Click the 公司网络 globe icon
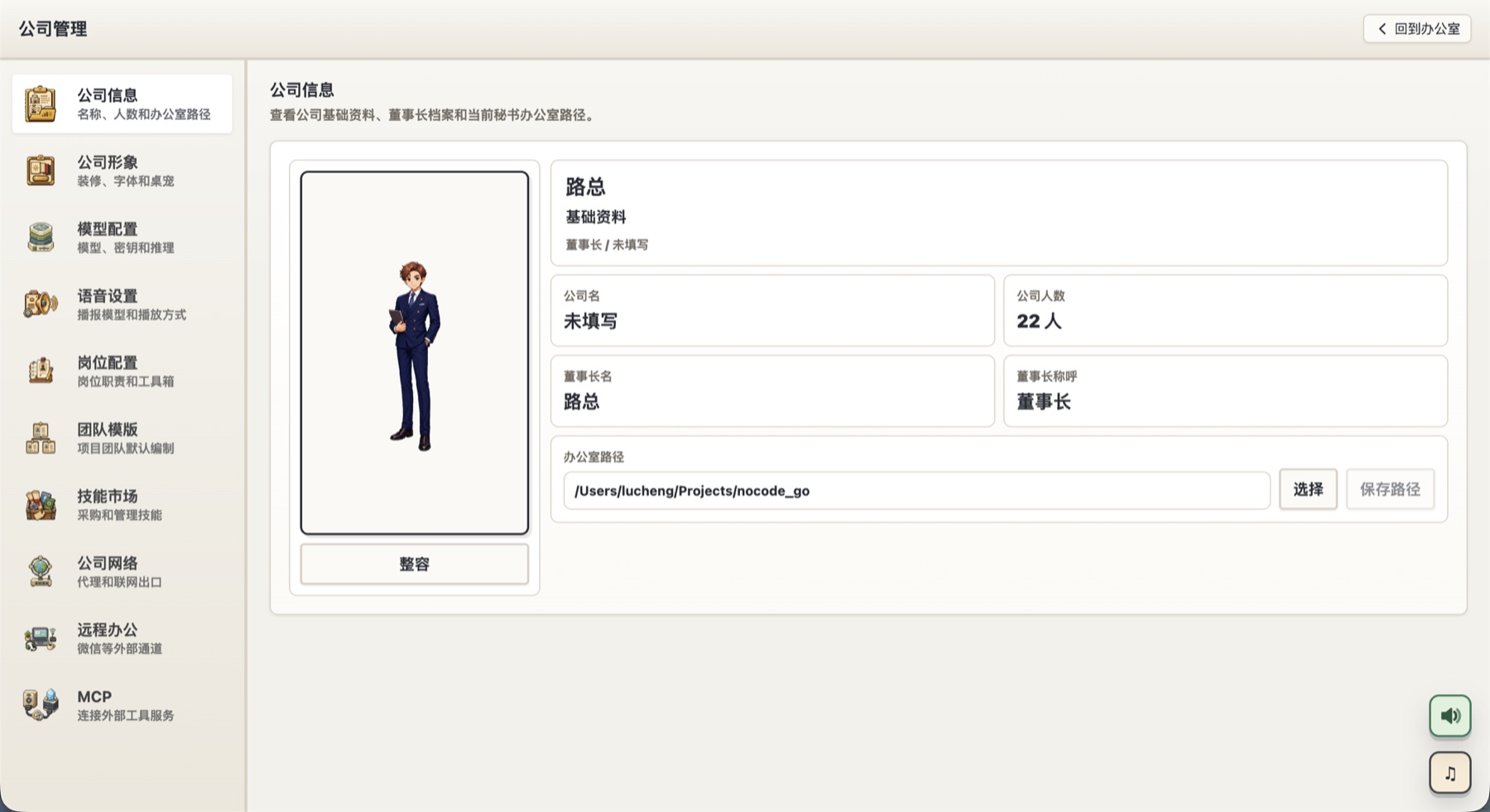Image resolution: width=1490 pixels, height=812 pixels. (x=40, y=572)
